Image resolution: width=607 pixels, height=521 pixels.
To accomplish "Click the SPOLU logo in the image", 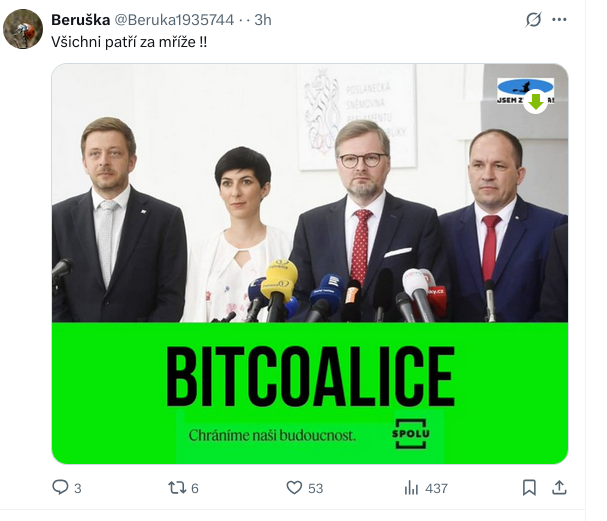I will pyautogui.click(x=411, y=434).
